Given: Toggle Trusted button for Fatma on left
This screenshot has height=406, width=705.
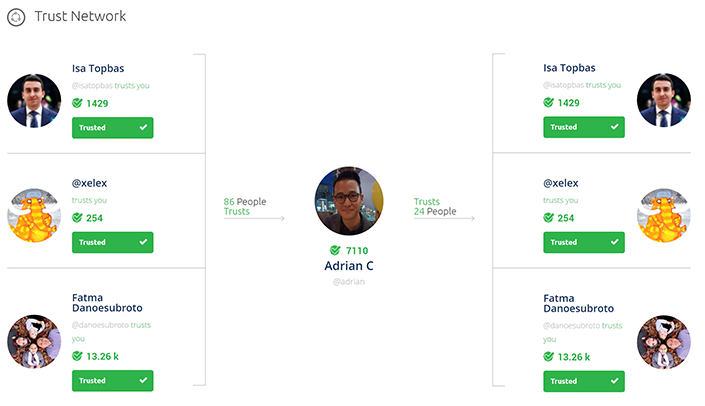Looking at the screenshot, I should 112,381.
